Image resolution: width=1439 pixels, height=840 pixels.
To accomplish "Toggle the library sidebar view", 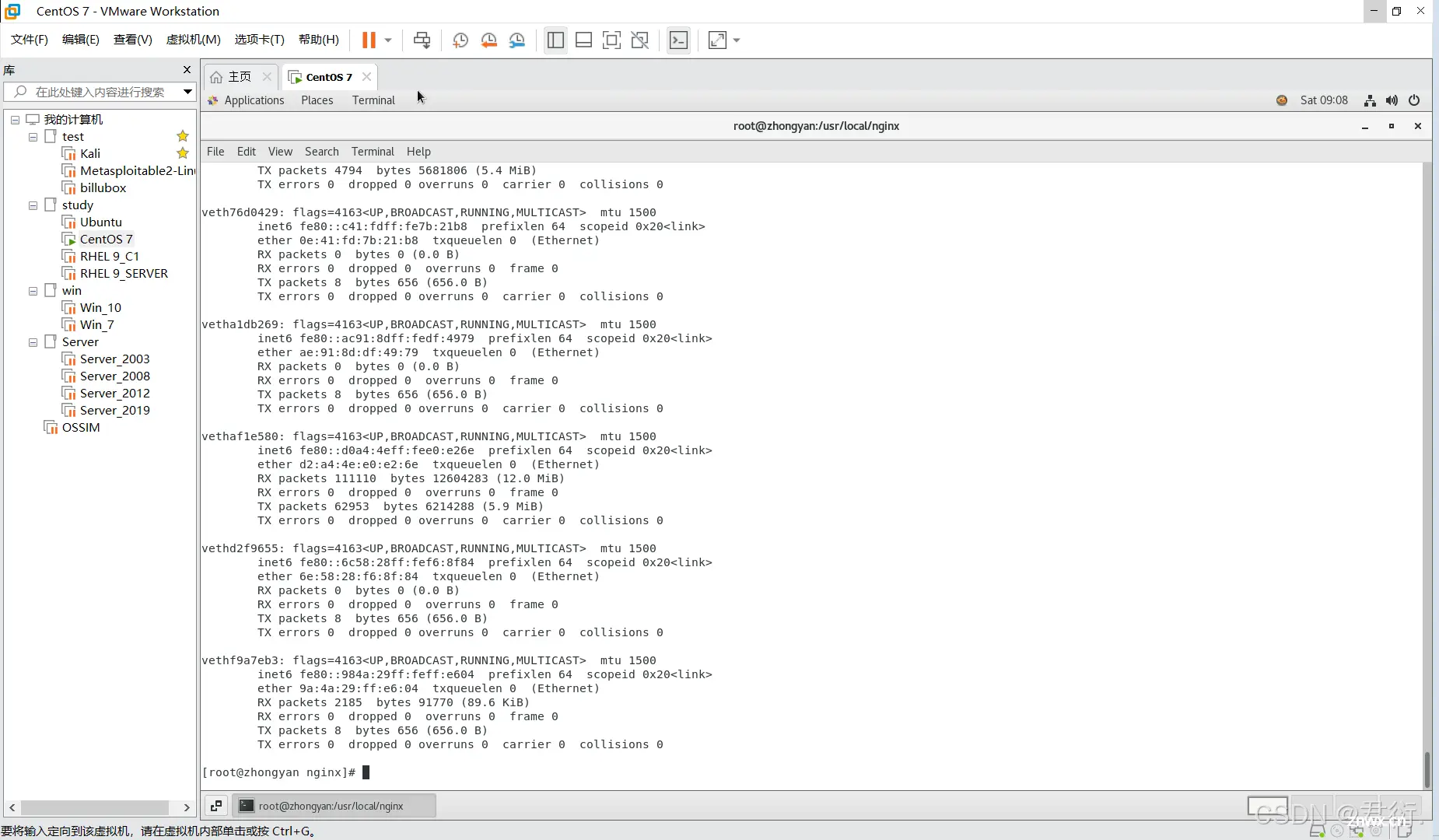I will pos(555,40).
